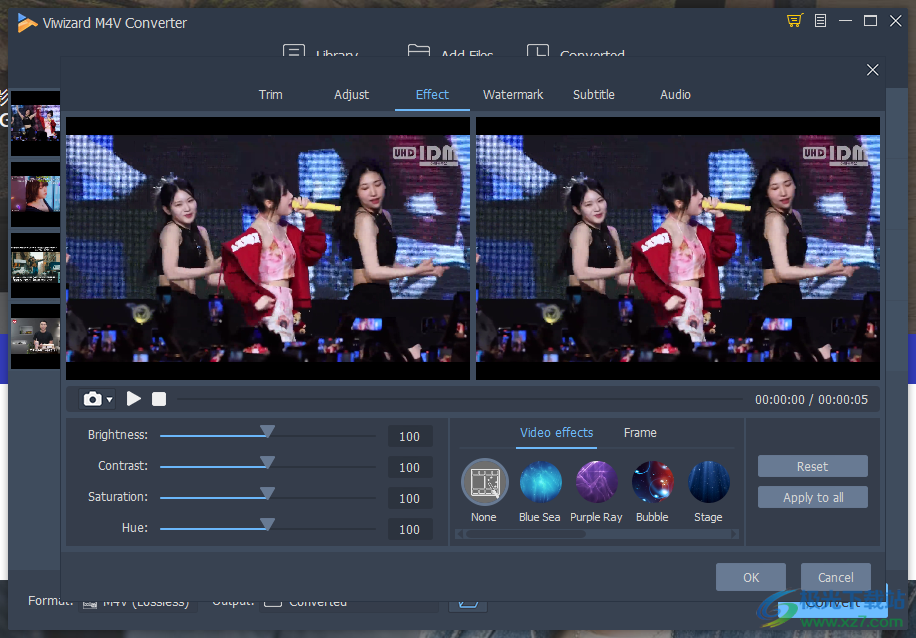This screenshot has width=916, height=638.
Task: Select the Stage video effect
Action: [708, 483]
